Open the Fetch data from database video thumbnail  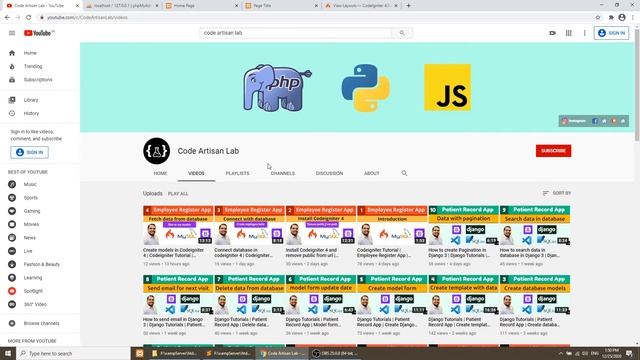(178, 225)
